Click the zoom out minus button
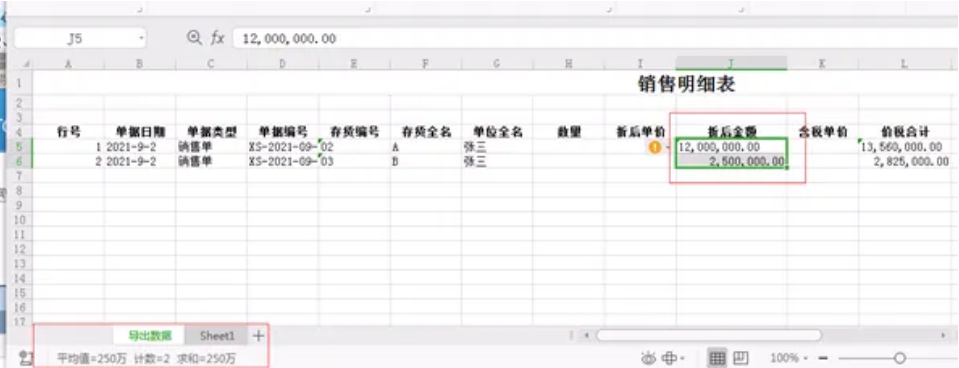Screen dimensions: 959x368 click(x=823, y=358)
